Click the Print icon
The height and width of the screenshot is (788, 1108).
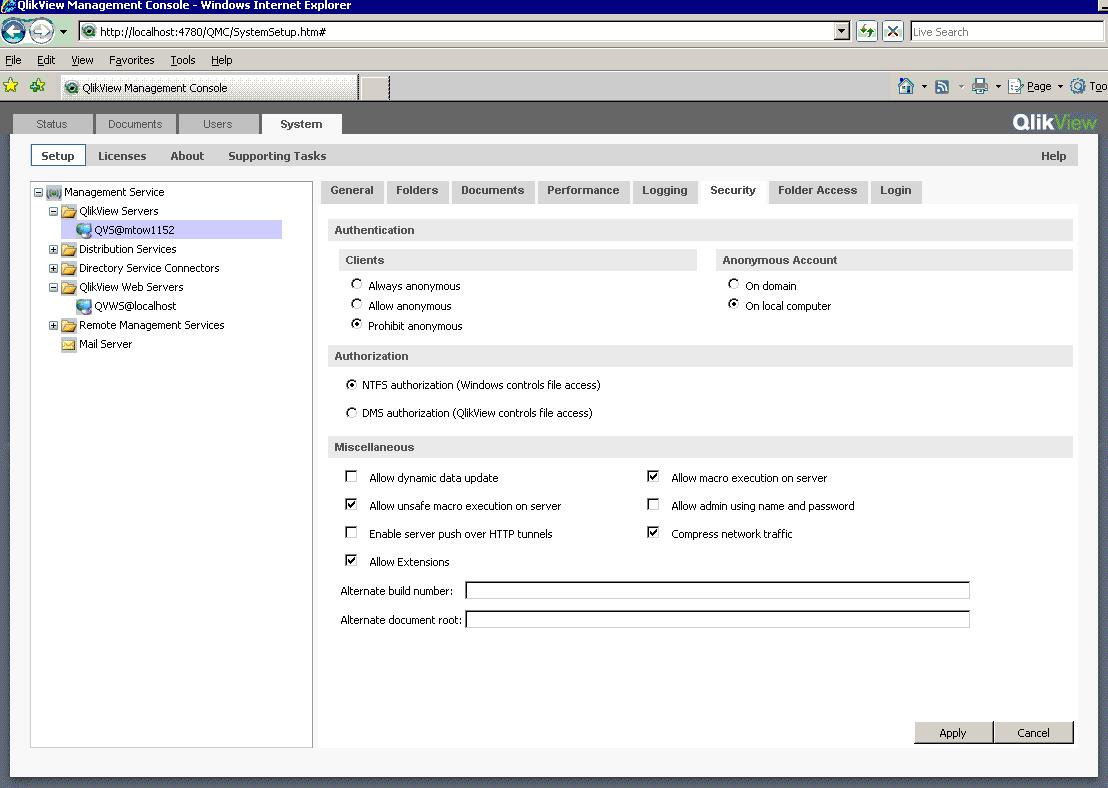[979, 86]
